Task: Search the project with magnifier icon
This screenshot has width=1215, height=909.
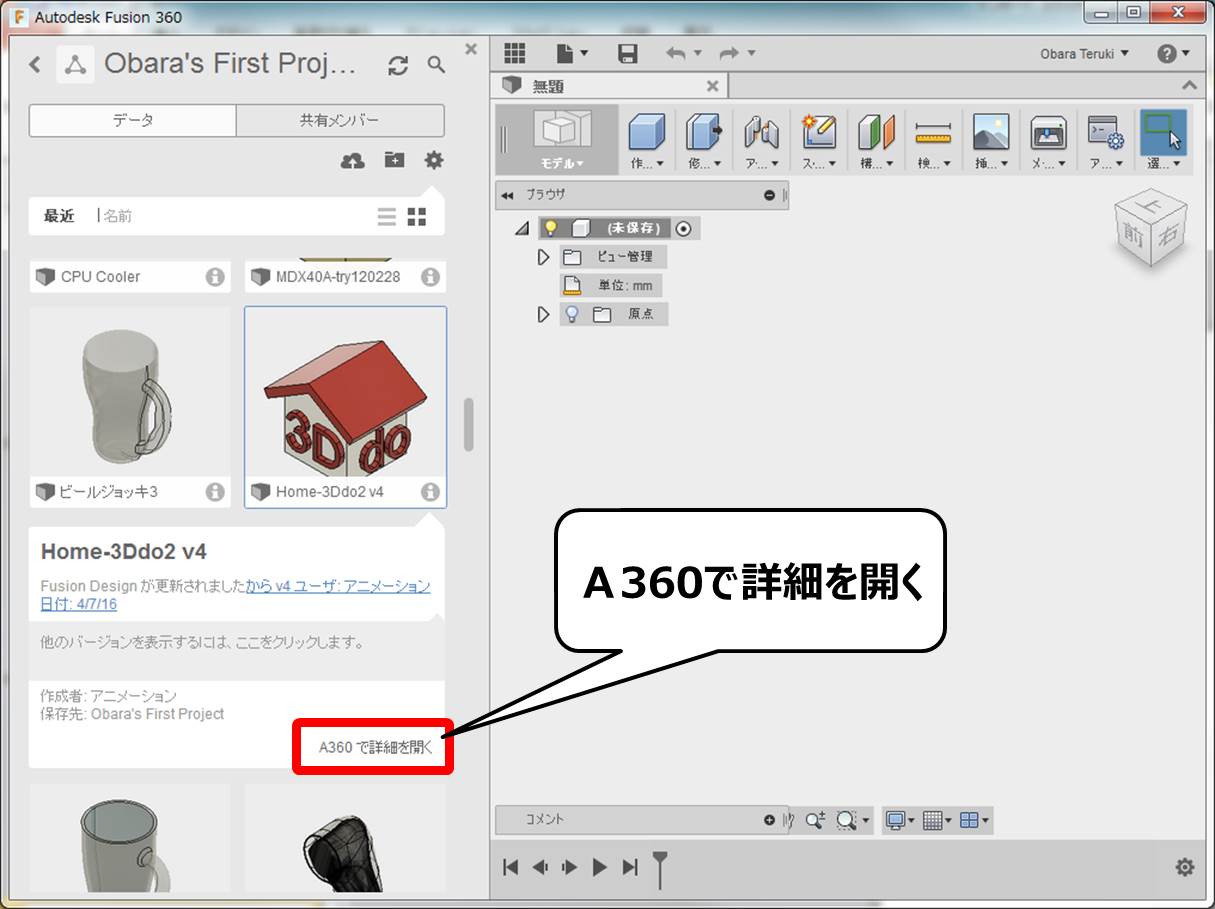Action: point(436,64)
